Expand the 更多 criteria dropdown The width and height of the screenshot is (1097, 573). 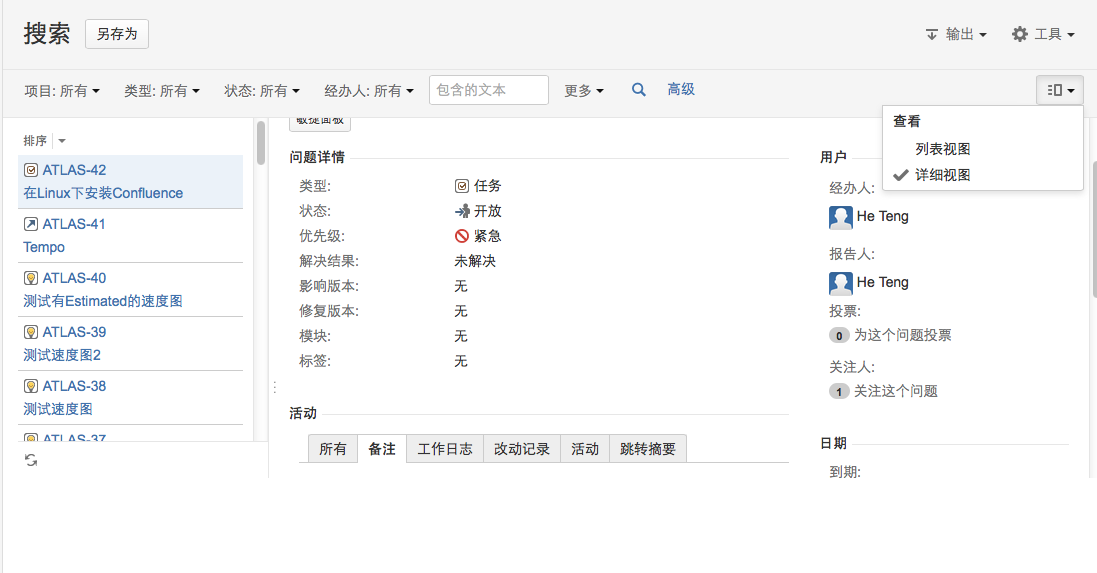(584, 91)
